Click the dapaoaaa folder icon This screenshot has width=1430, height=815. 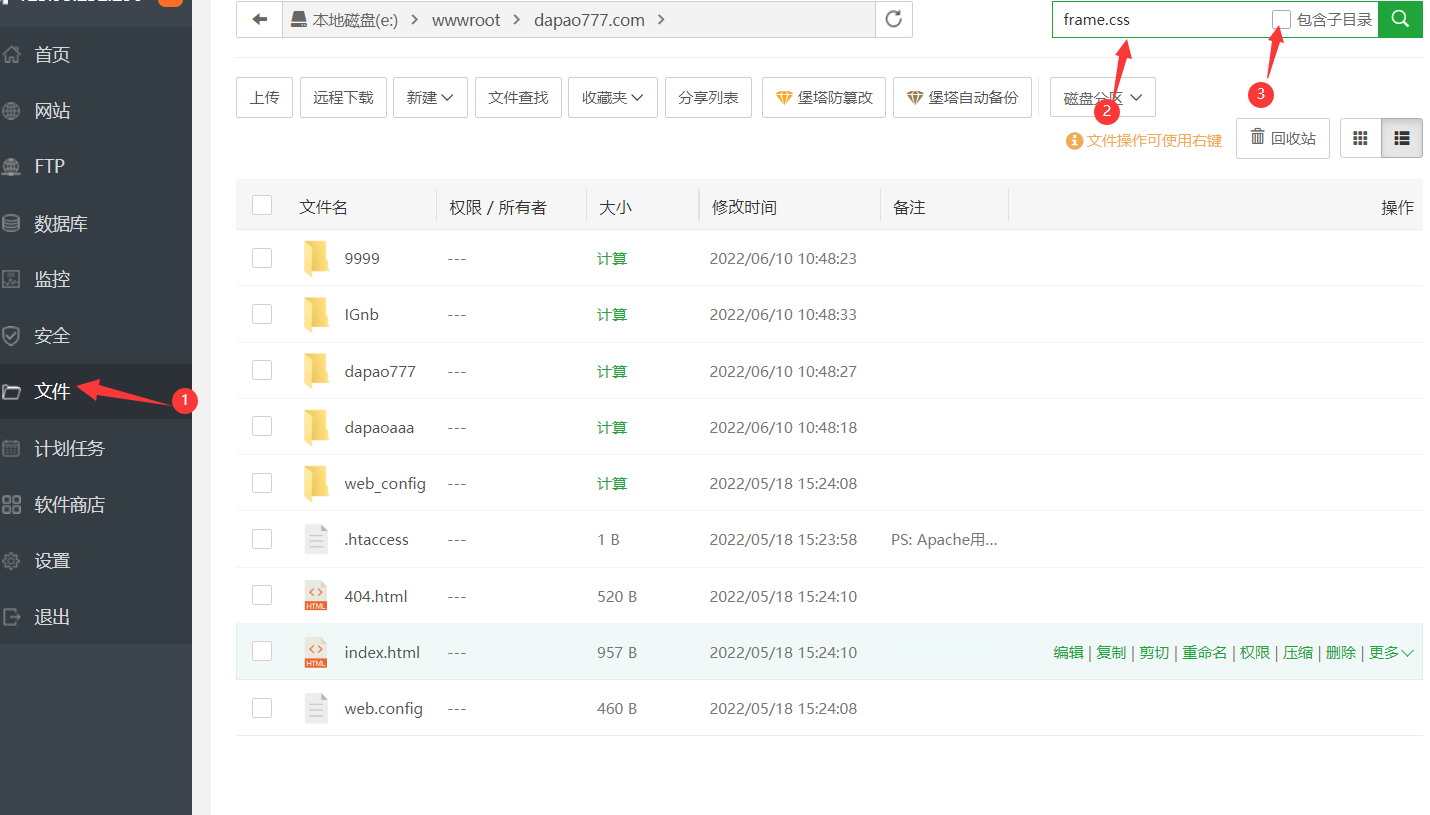pyautogui.click(x=316, y=427)
